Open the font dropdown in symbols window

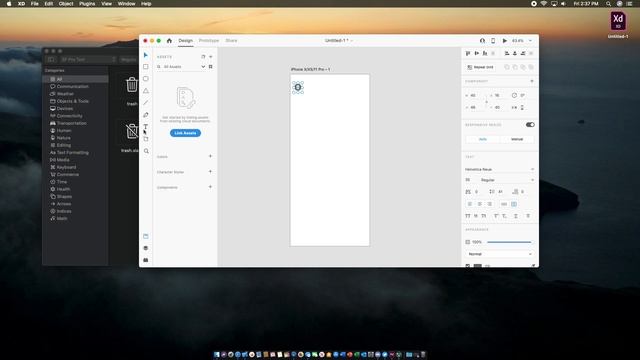tap(88, 60)
